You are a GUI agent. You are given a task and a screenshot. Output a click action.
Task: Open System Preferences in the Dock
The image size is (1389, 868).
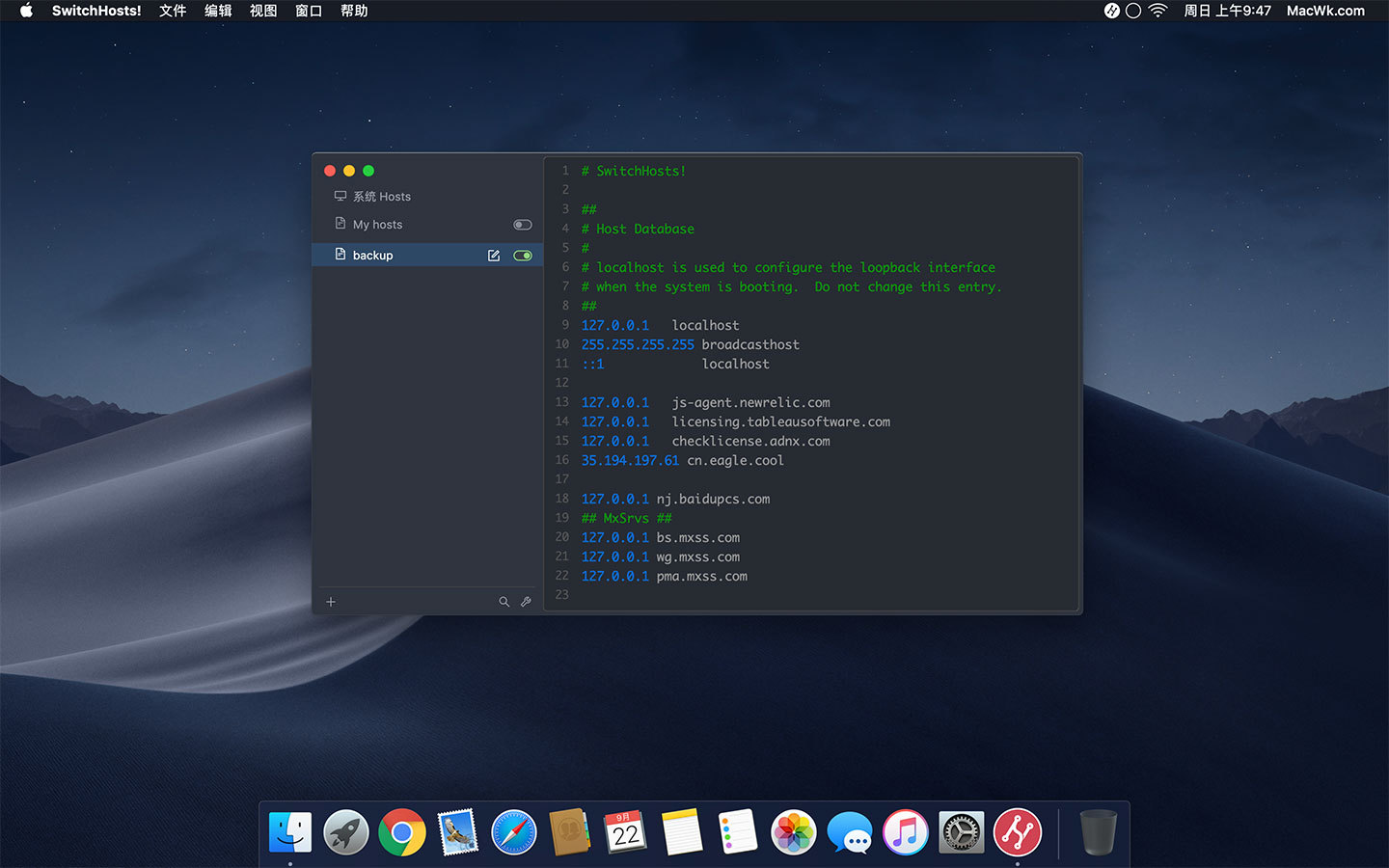coord(961,832)
